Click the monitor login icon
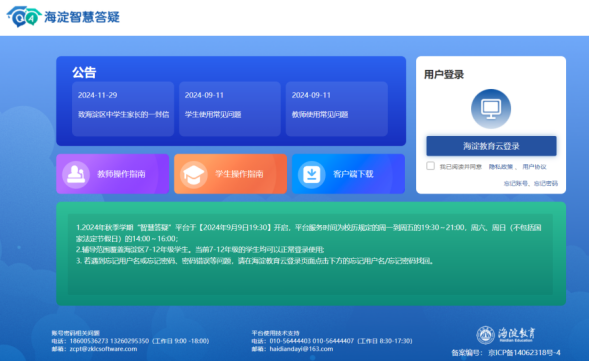Screen dimensions: 589x362 click(491, 109)
